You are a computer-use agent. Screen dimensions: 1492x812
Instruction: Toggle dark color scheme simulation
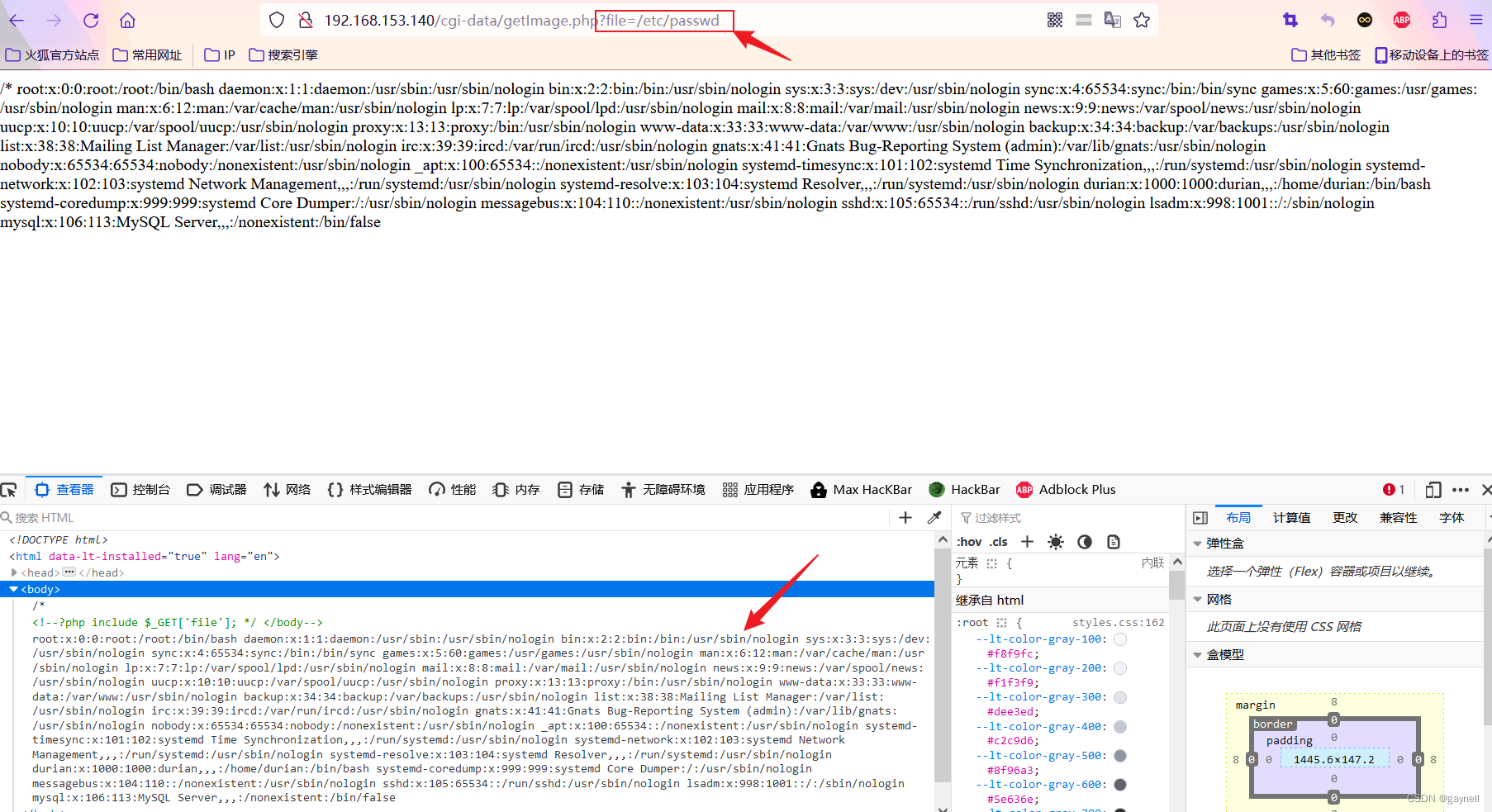(x=1085, y=542)
